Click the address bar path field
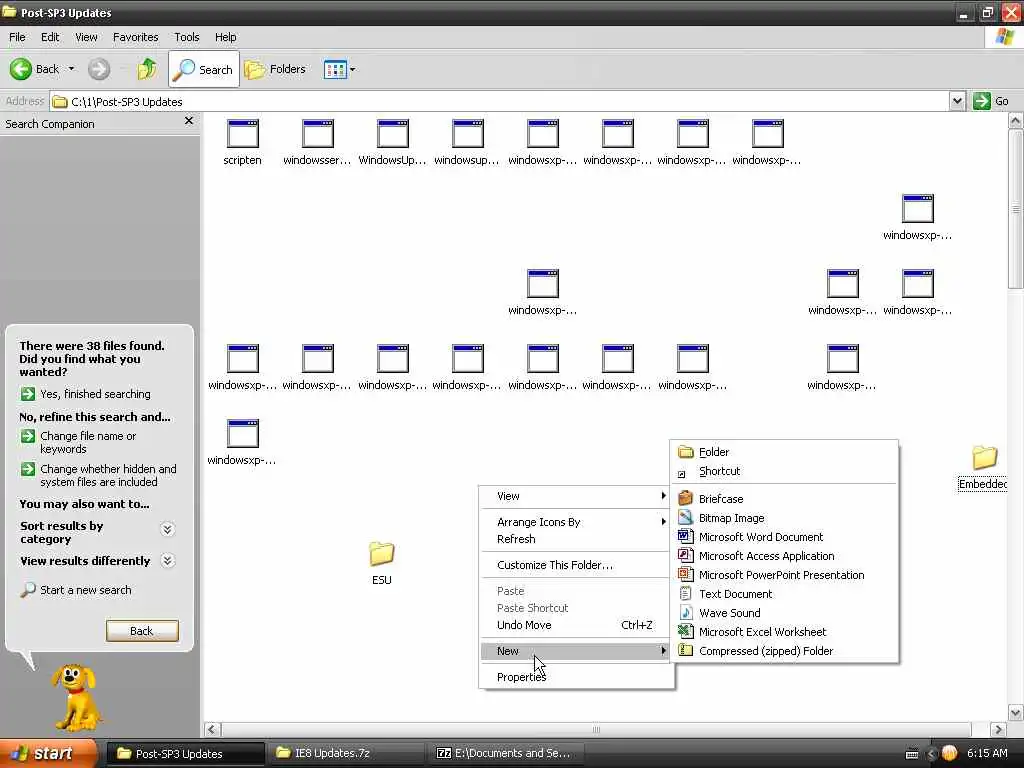The image size is (1024, 768). [x=500, y=101]
